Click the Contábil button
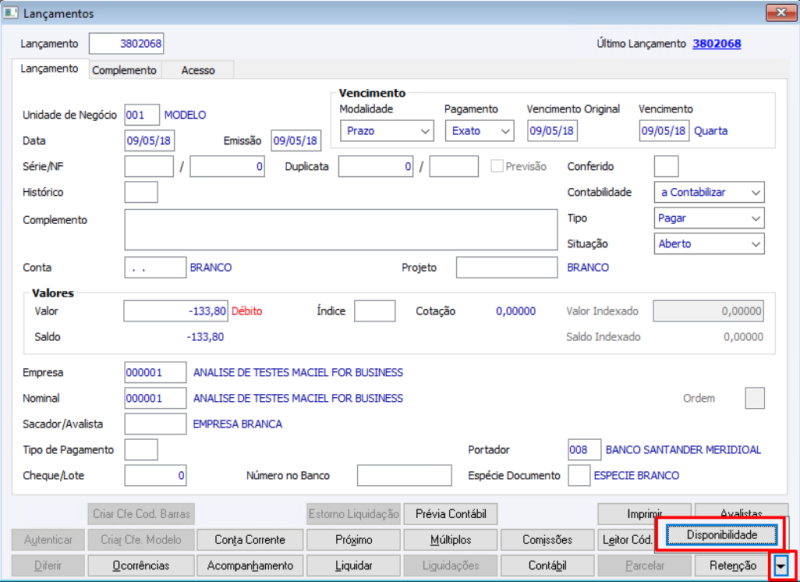 coord(547,565)
